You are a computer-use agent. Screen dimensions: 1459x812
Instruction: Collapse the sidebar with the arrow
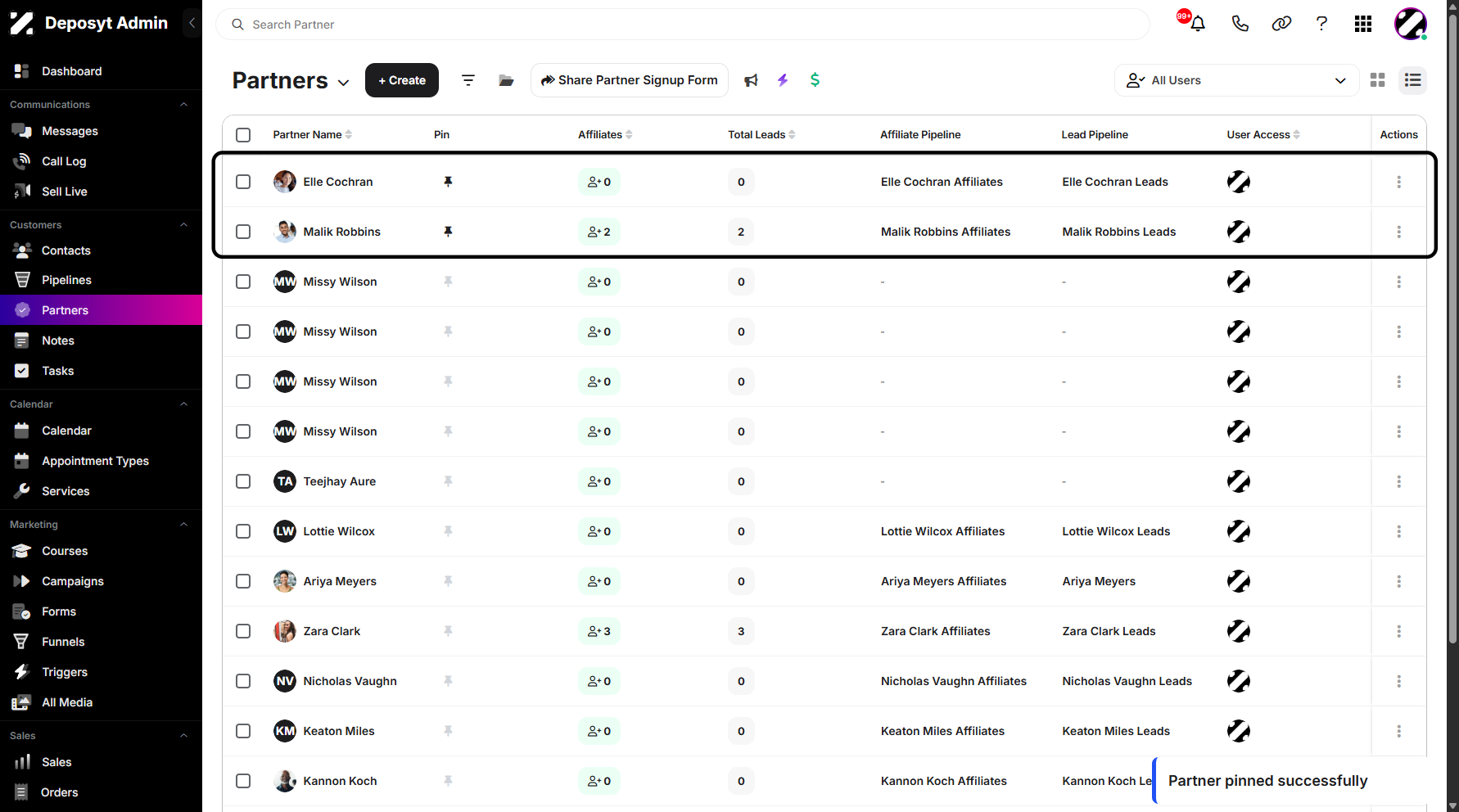click(192, 23)
